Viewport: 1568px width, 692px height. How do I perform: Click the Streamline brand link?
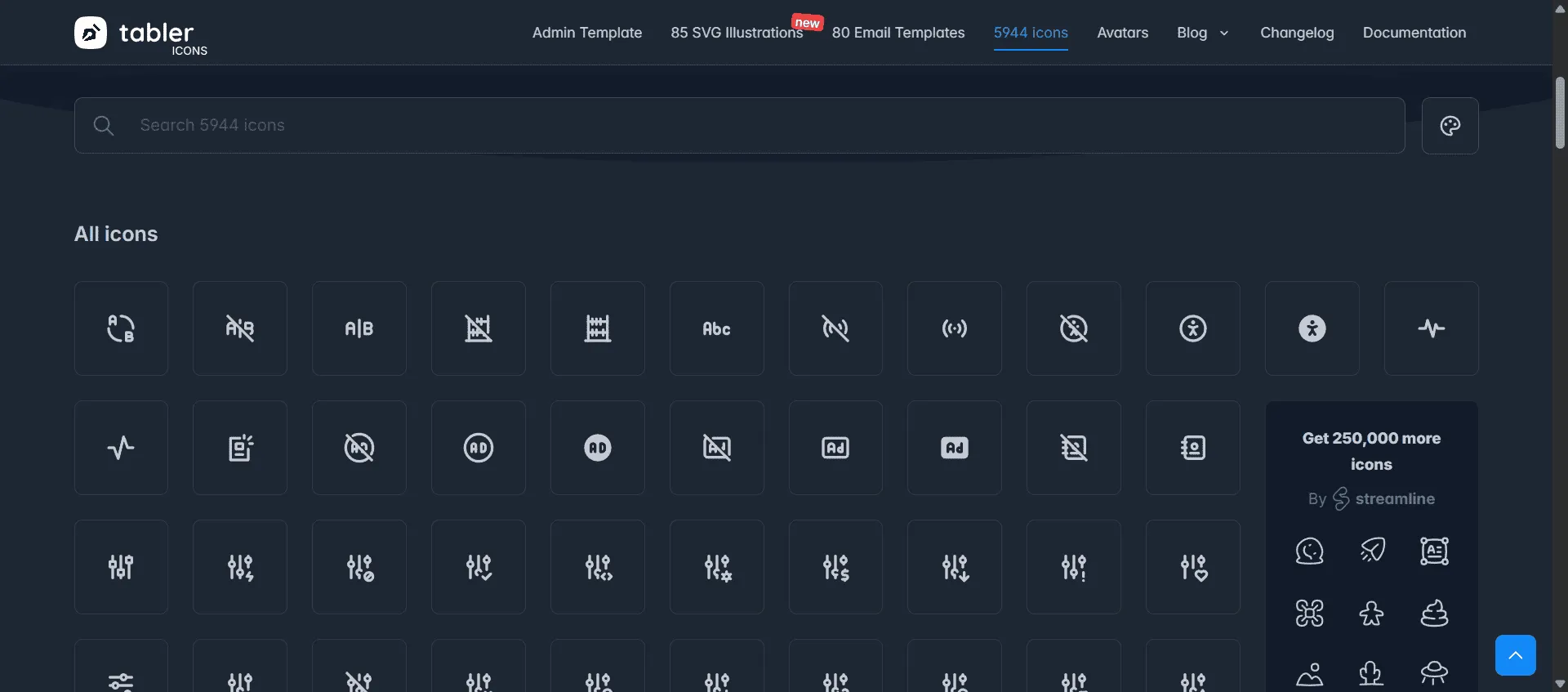pyautogui.click(x=1383, y=498)
